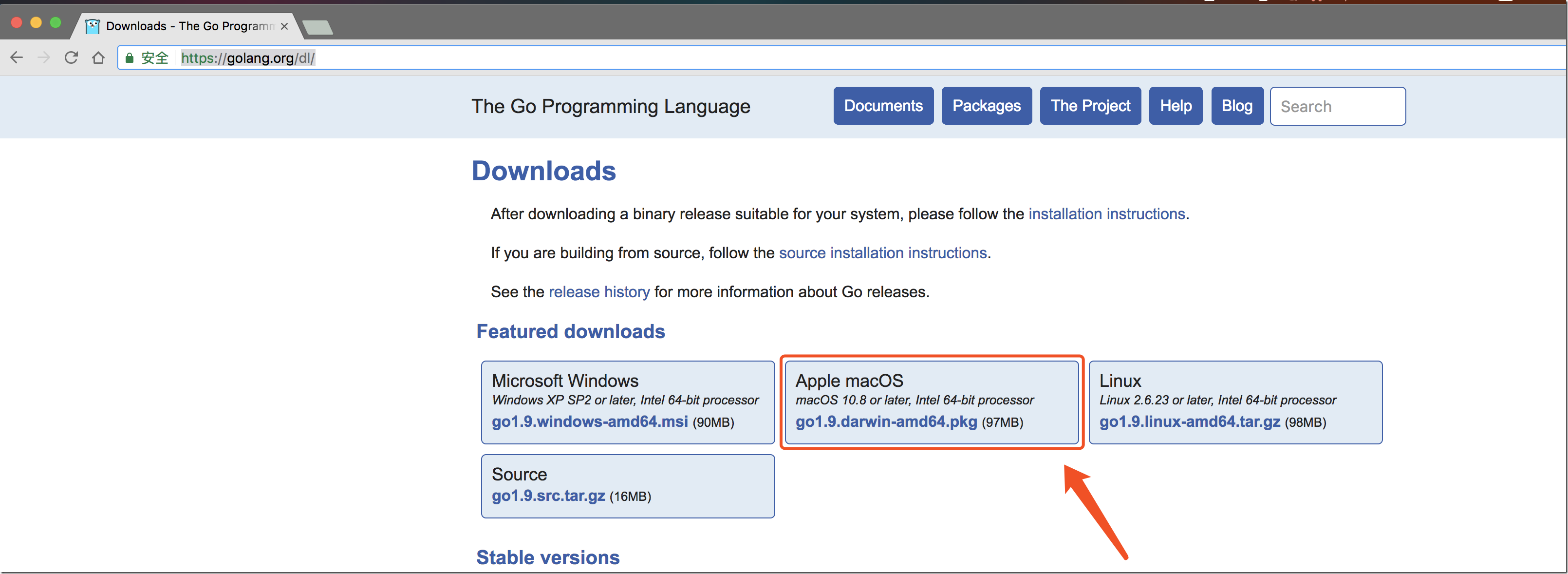Viewport: 1568px width, 574px height.
Task: Click the red close window button
Action: (x=17, y=22)
